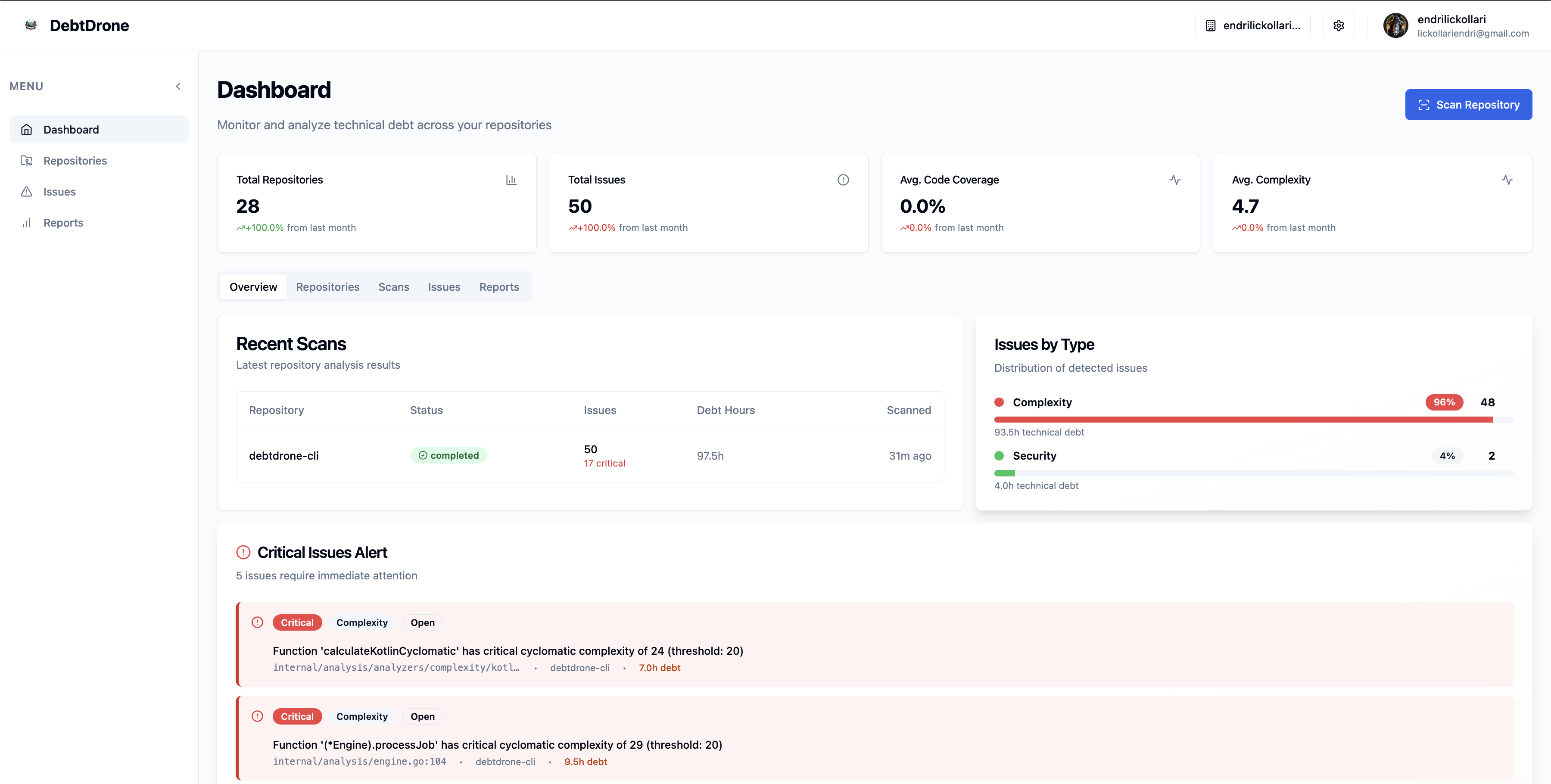This screenshot has width=1551, height=784.
Task: Click the user avatar picture
Action: coord(1395,25)
